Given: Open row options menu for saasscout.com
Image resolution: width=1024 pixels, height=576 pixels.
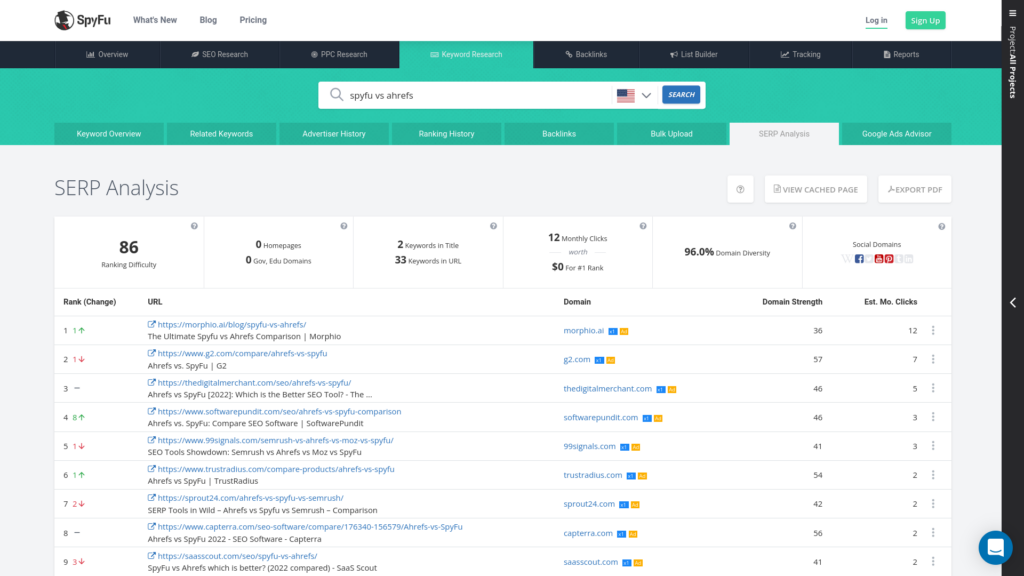Looking at the screenshot, I should point(933,562).
